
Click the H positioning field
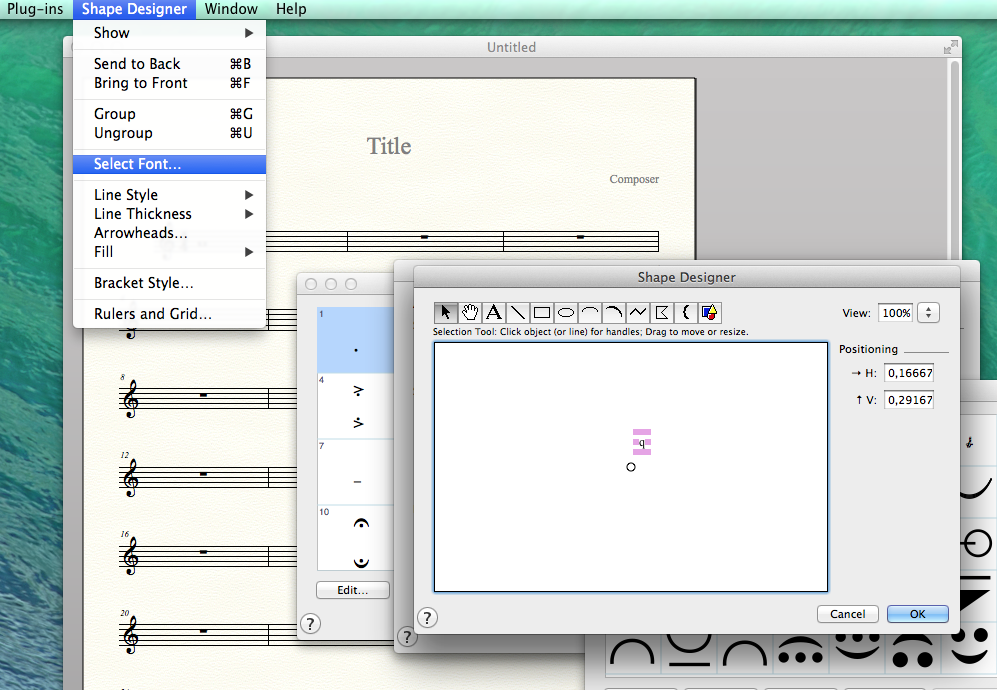tap(908, 373)
